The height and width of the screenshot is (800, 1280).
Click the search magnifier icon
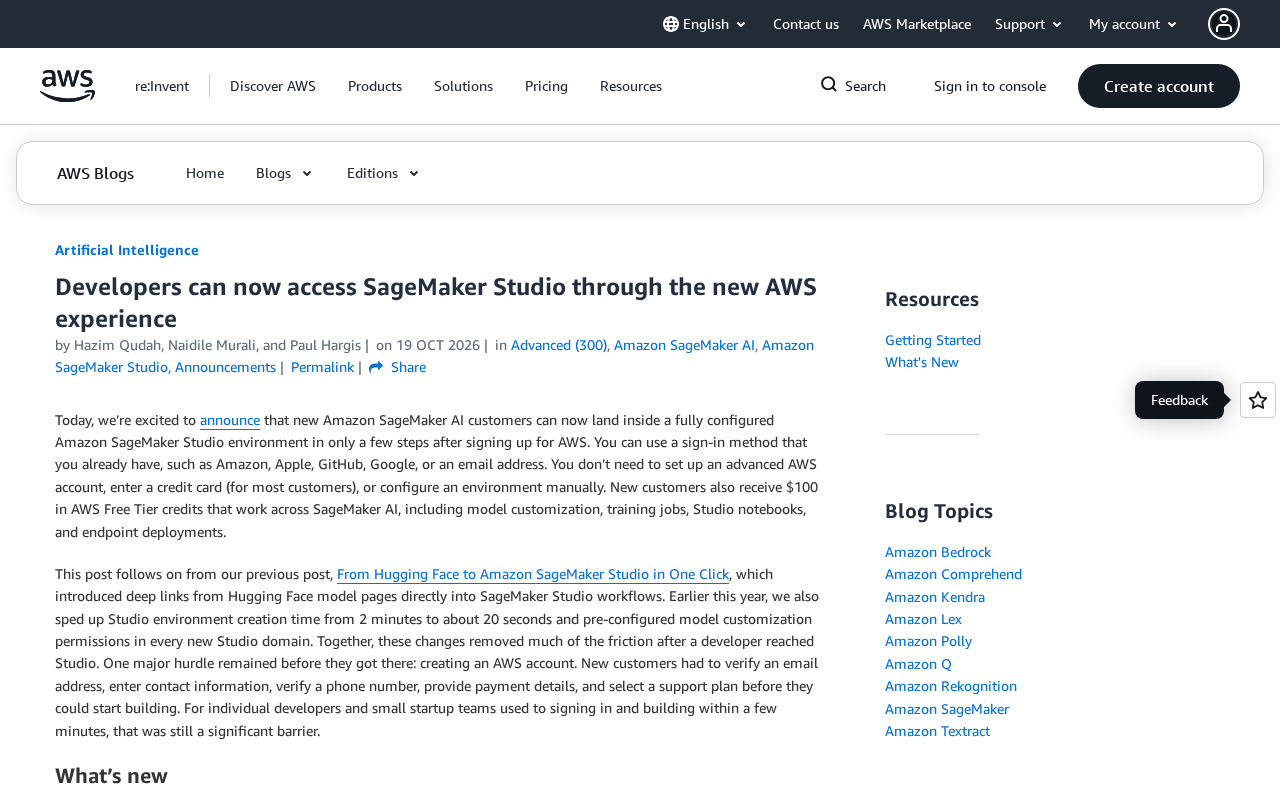829,85
